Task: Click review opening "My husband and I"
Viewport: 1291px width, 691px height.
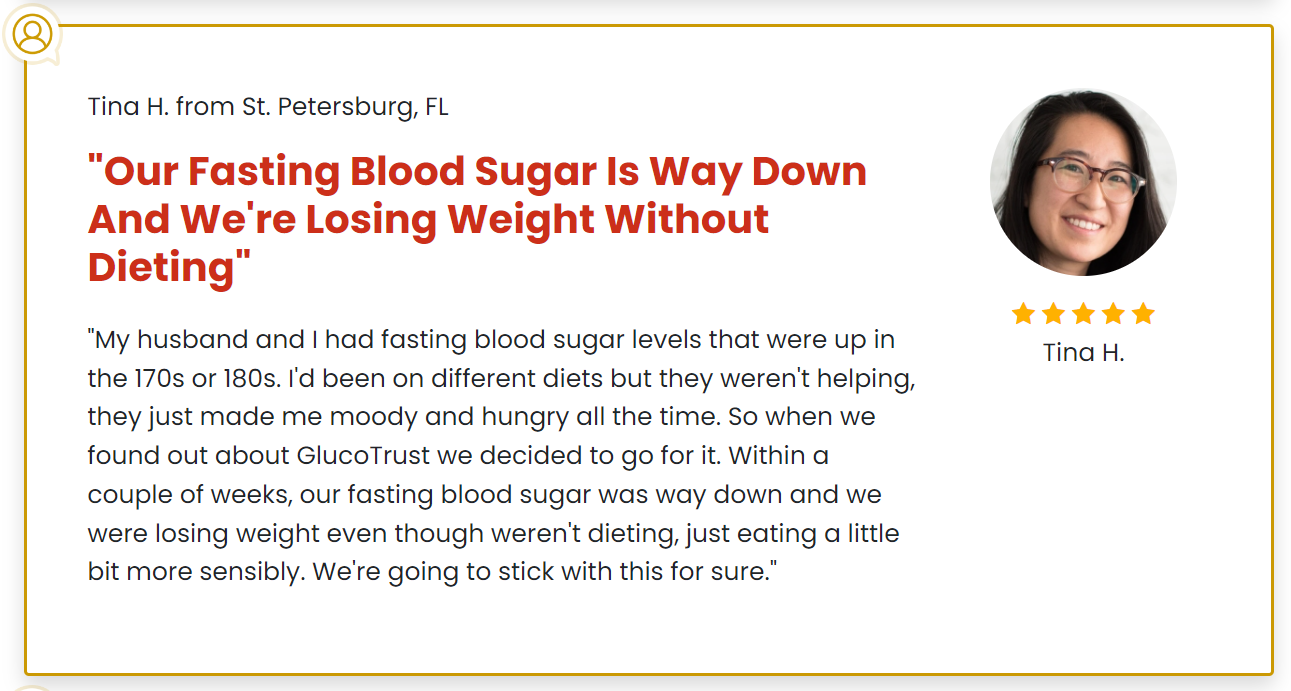Action: (207, 340)
